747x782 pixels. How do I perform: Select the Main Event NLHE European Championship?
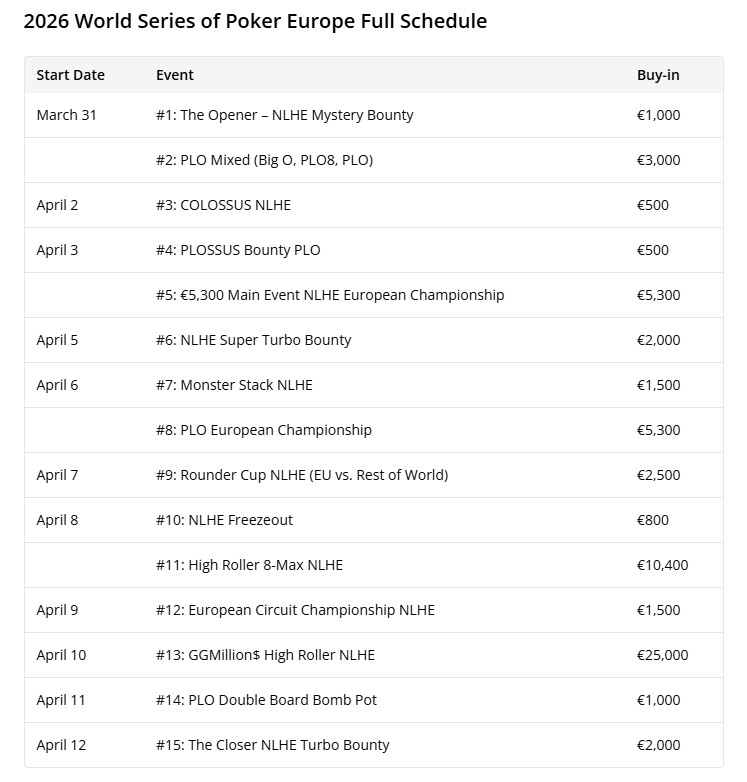point(330,295)
